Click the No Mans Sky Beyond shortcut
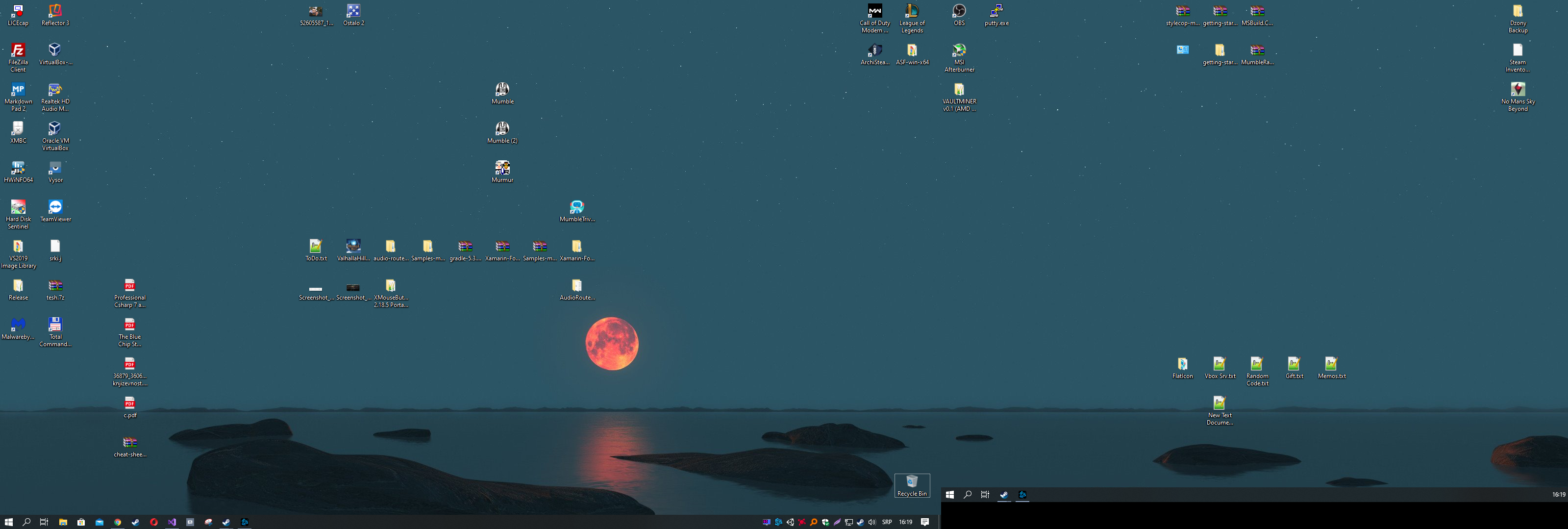The image size is (1568, 529). tap(1518, 98)
